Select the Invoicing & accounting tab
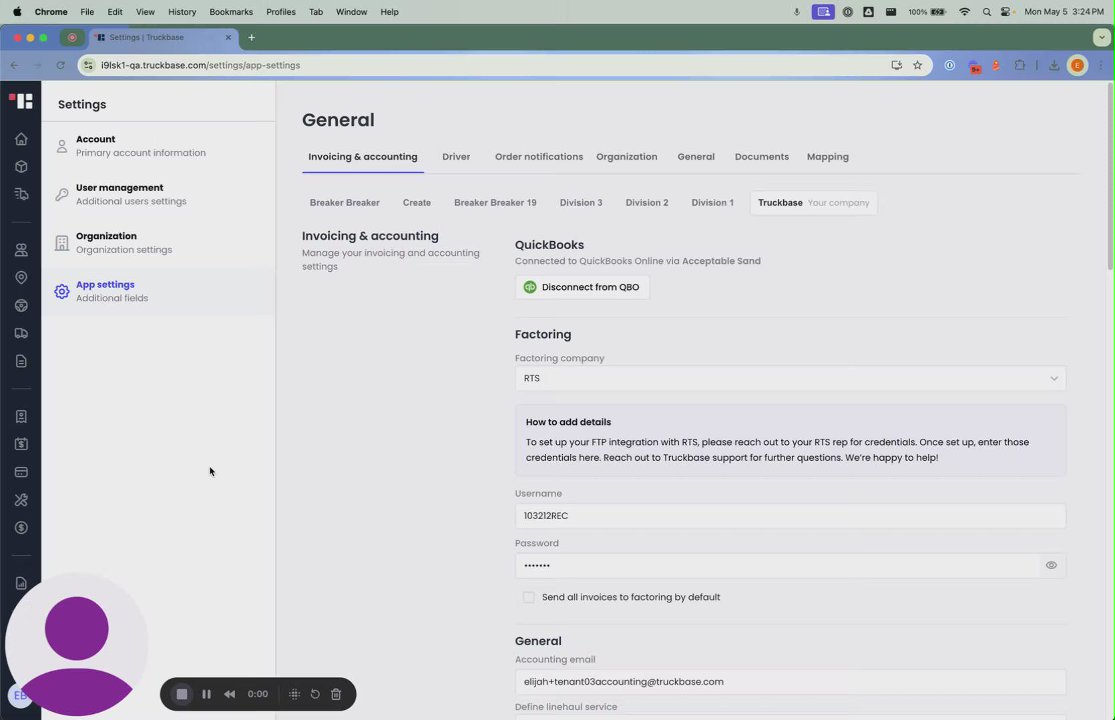This screenshot has width=1115, height=720. 363,156
